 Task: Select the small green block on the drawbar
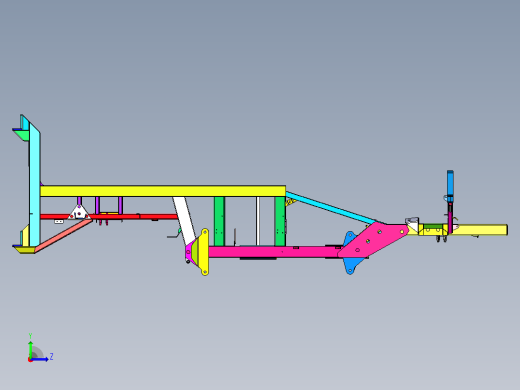(433, 226)
